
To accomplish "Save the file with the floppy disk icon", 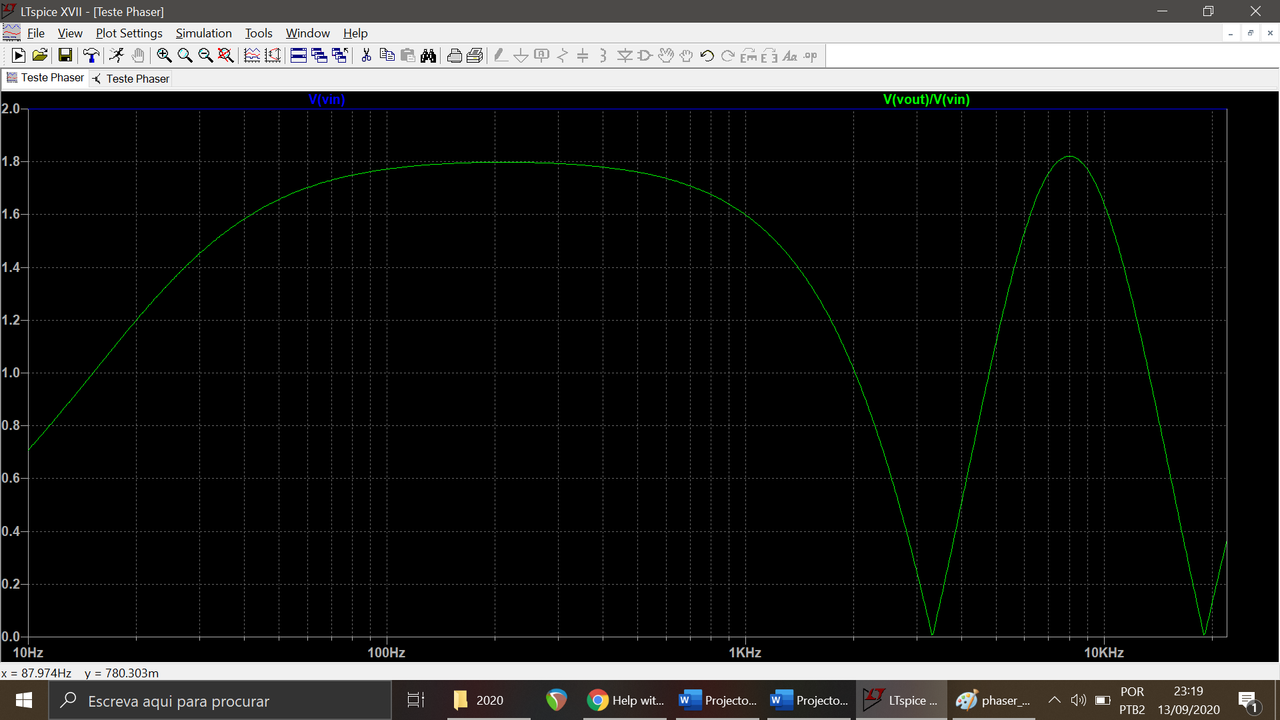I will tap(65, 56).
